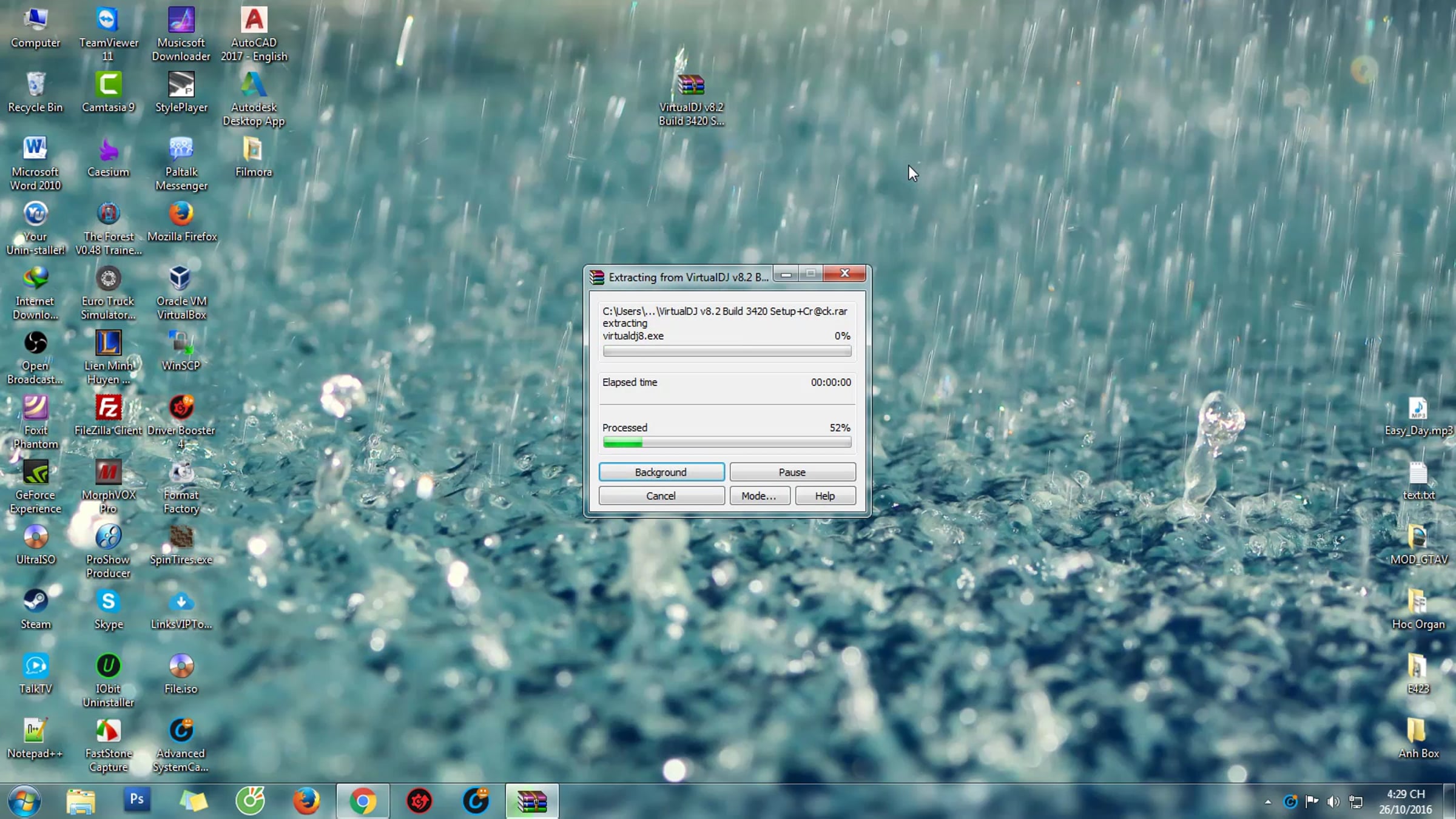Select the Camtasia 9 shortcut
The width and height of the screenshot is (1456, 819).
click(108, 86)
